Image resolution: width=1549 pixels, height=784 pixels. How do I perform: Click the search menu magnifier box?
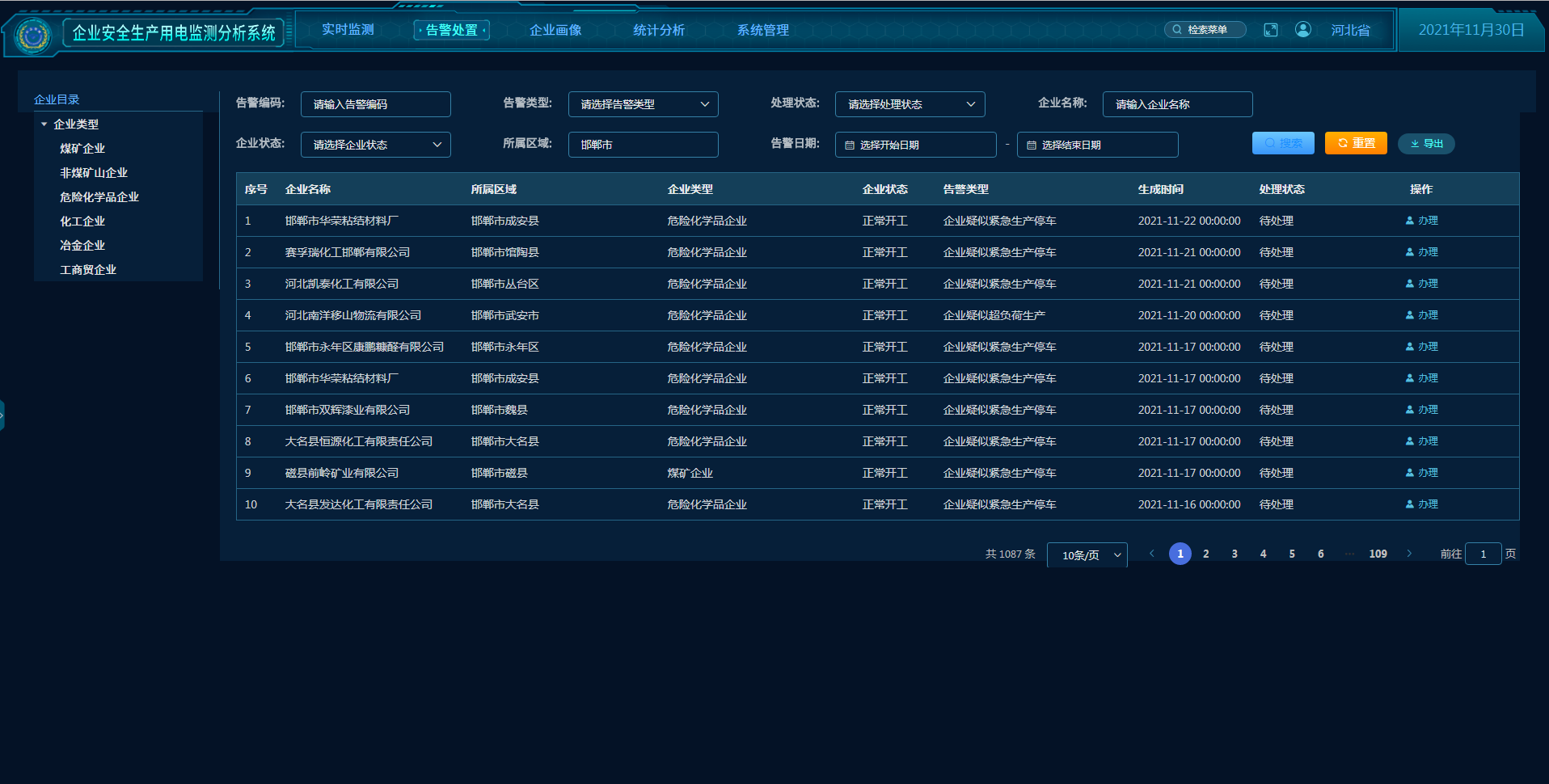point(1205,30)
